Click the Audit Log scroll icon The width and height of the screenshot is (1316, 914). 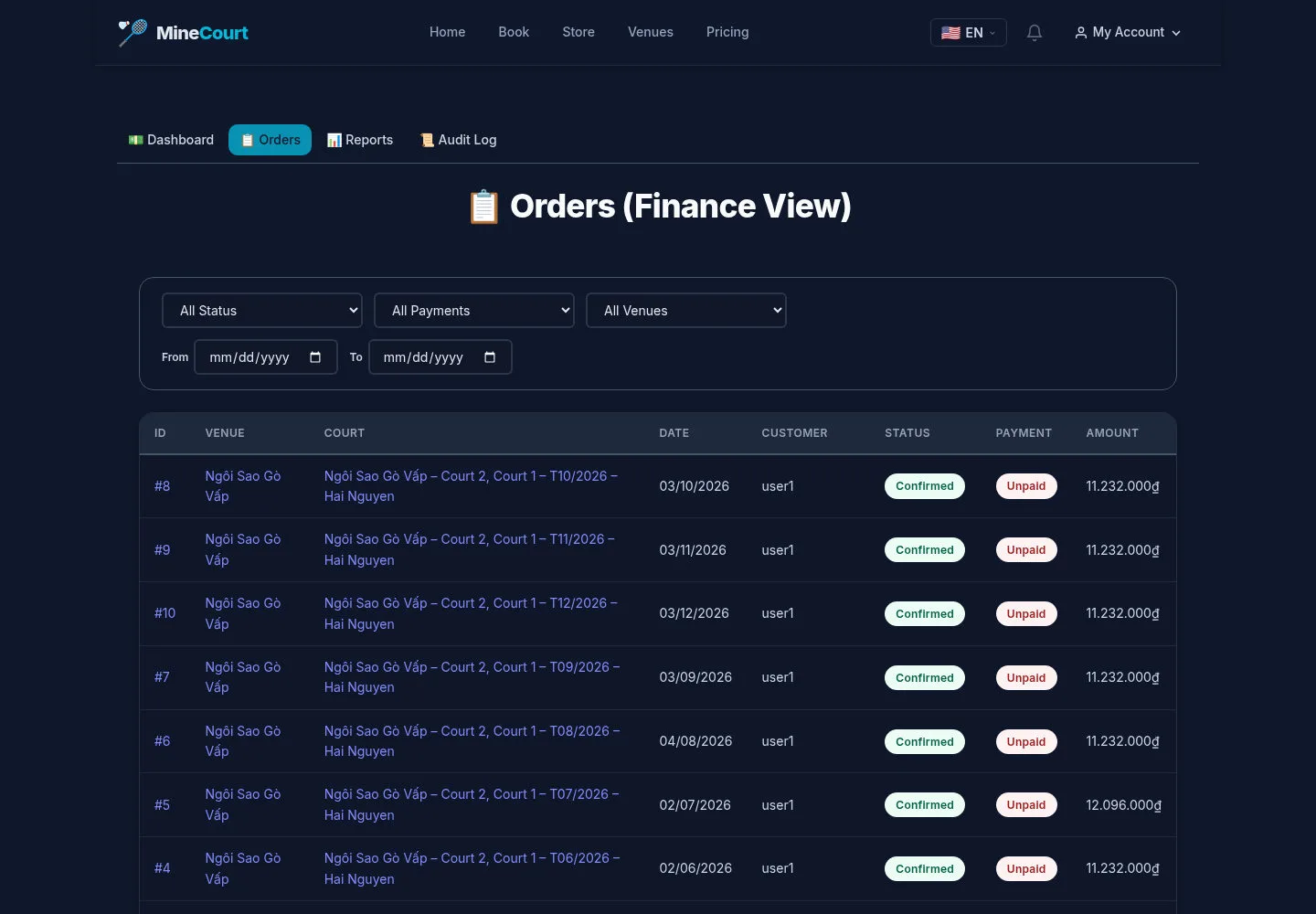click(427, 140)
